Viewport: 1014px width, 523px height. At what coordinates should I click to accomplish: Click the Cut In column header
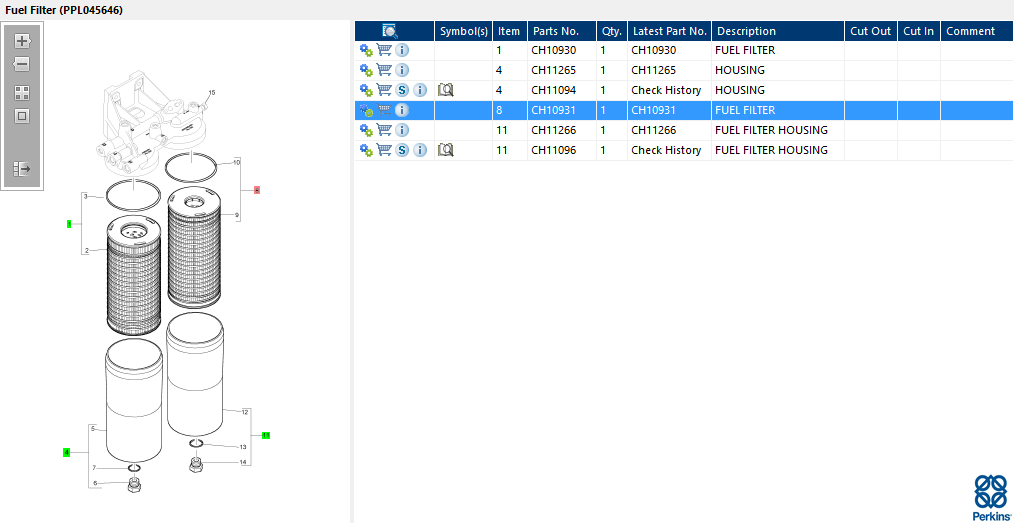pyautogui.click(x=918, y=31)
